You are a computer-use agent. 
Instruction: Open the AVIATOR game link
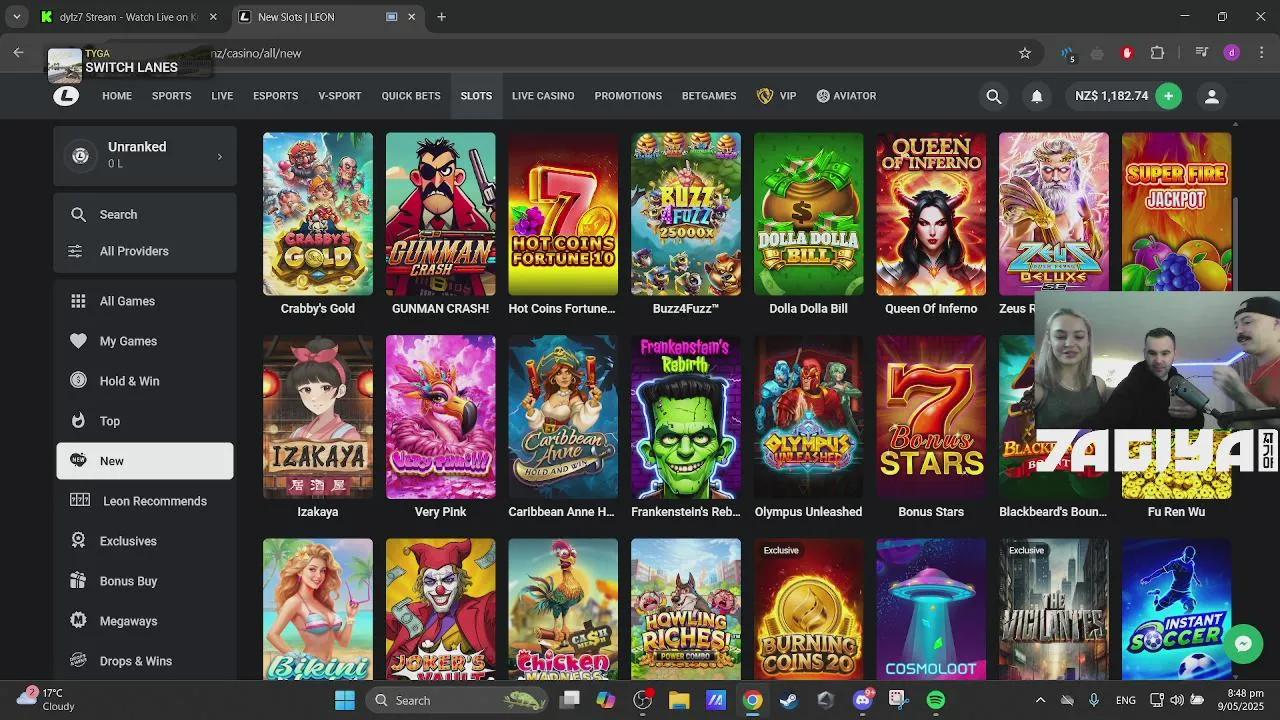click(x=846, y=96)
